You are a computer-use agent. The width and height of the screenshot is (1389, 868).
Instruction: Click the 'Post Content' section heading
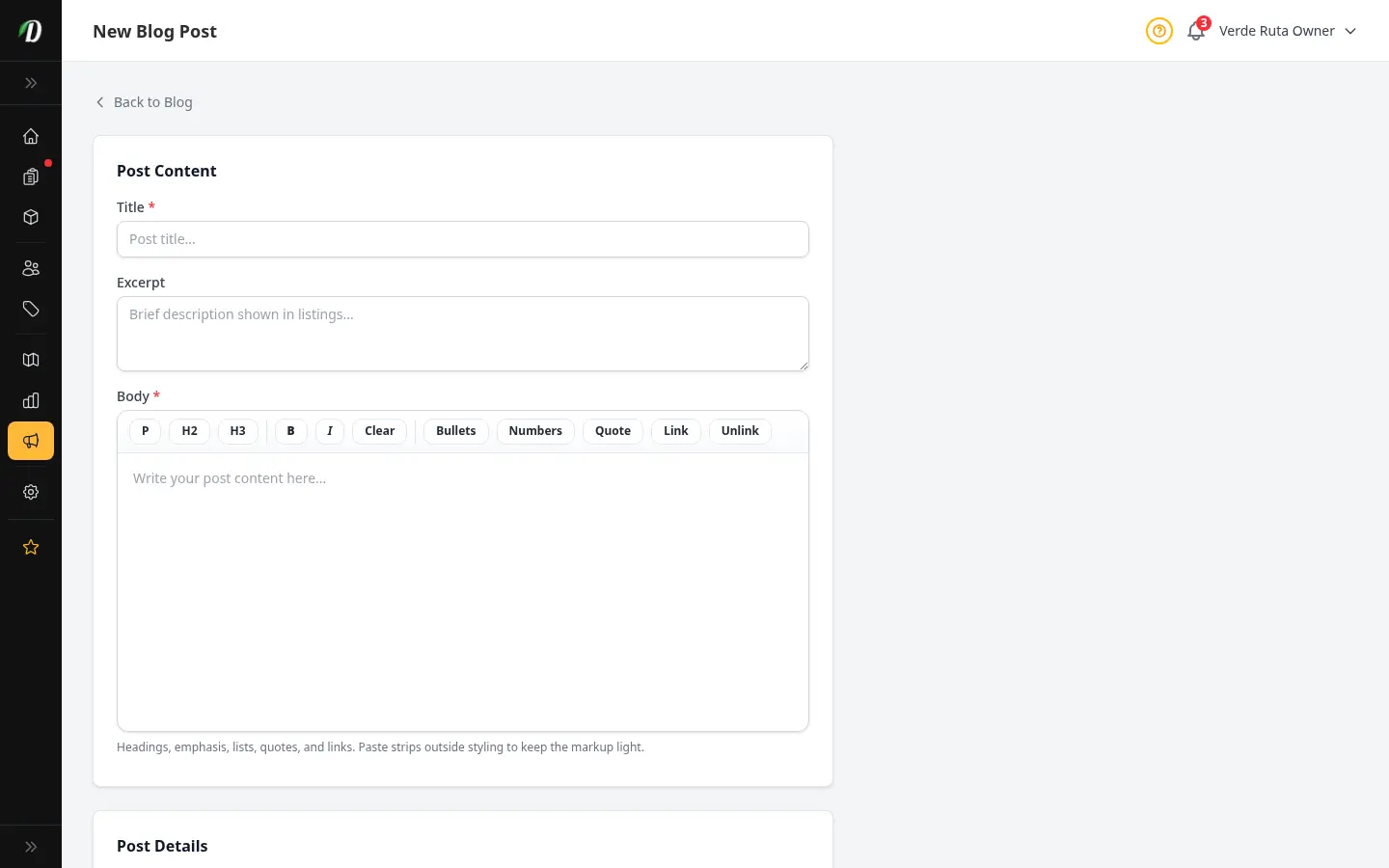coord(167,171)
